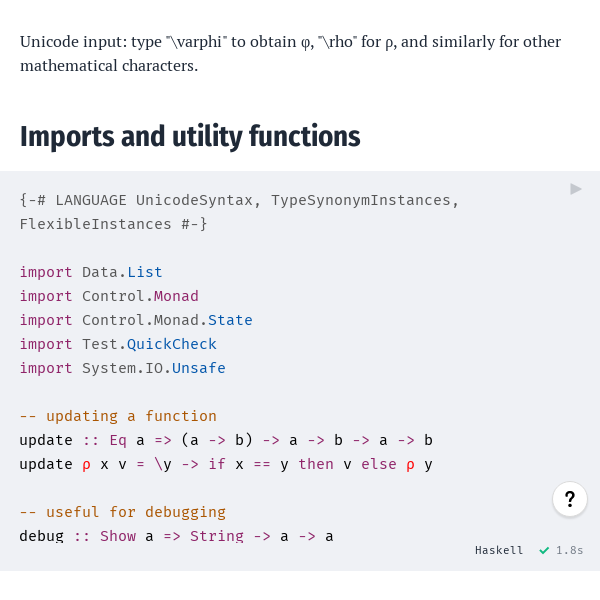Viewport: 600px width, 600px height.
Task: Click the first red ρ in update definition
Action: (x=86, y=465)
